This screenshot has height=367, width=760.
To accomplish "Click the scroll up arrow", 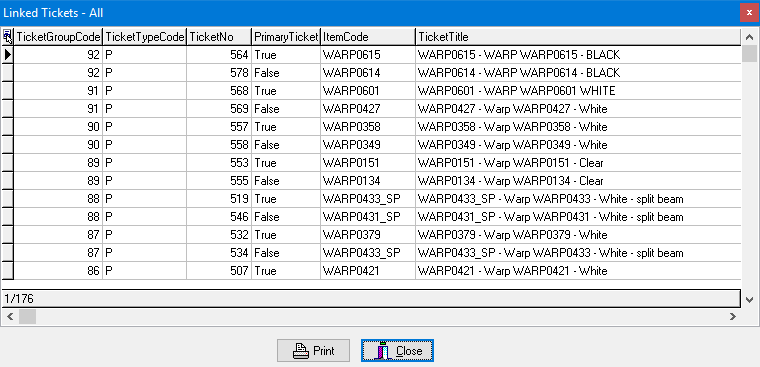I will [x=749, y=37].
